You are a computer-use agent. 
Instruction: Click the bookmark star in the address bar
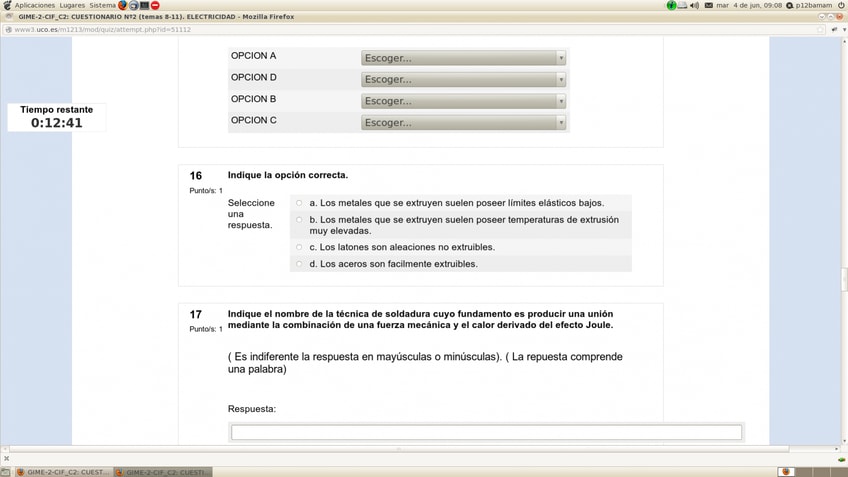click(x=820, y=30)
